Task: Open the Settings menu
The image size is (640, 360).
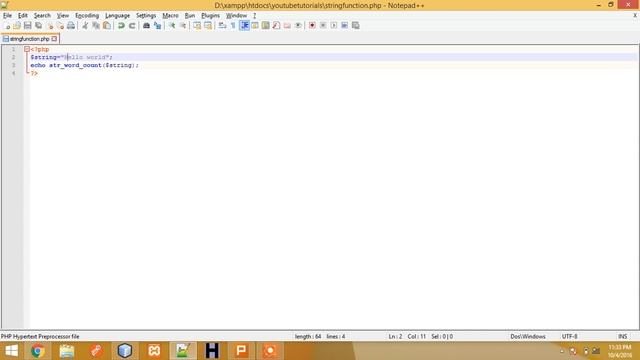Action: (146, 16)
